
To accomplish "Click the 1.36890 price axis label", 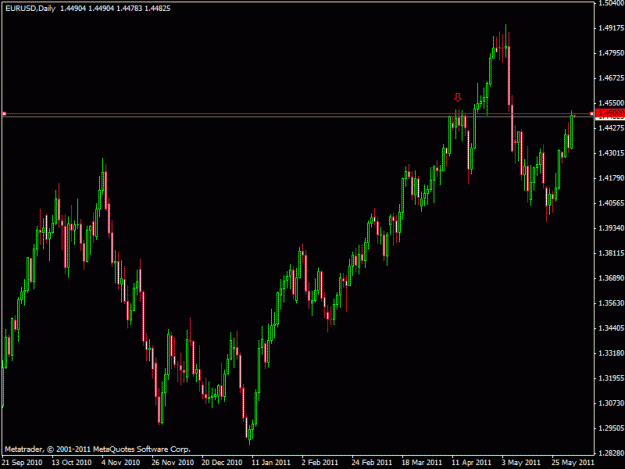I will coord(611,278).
